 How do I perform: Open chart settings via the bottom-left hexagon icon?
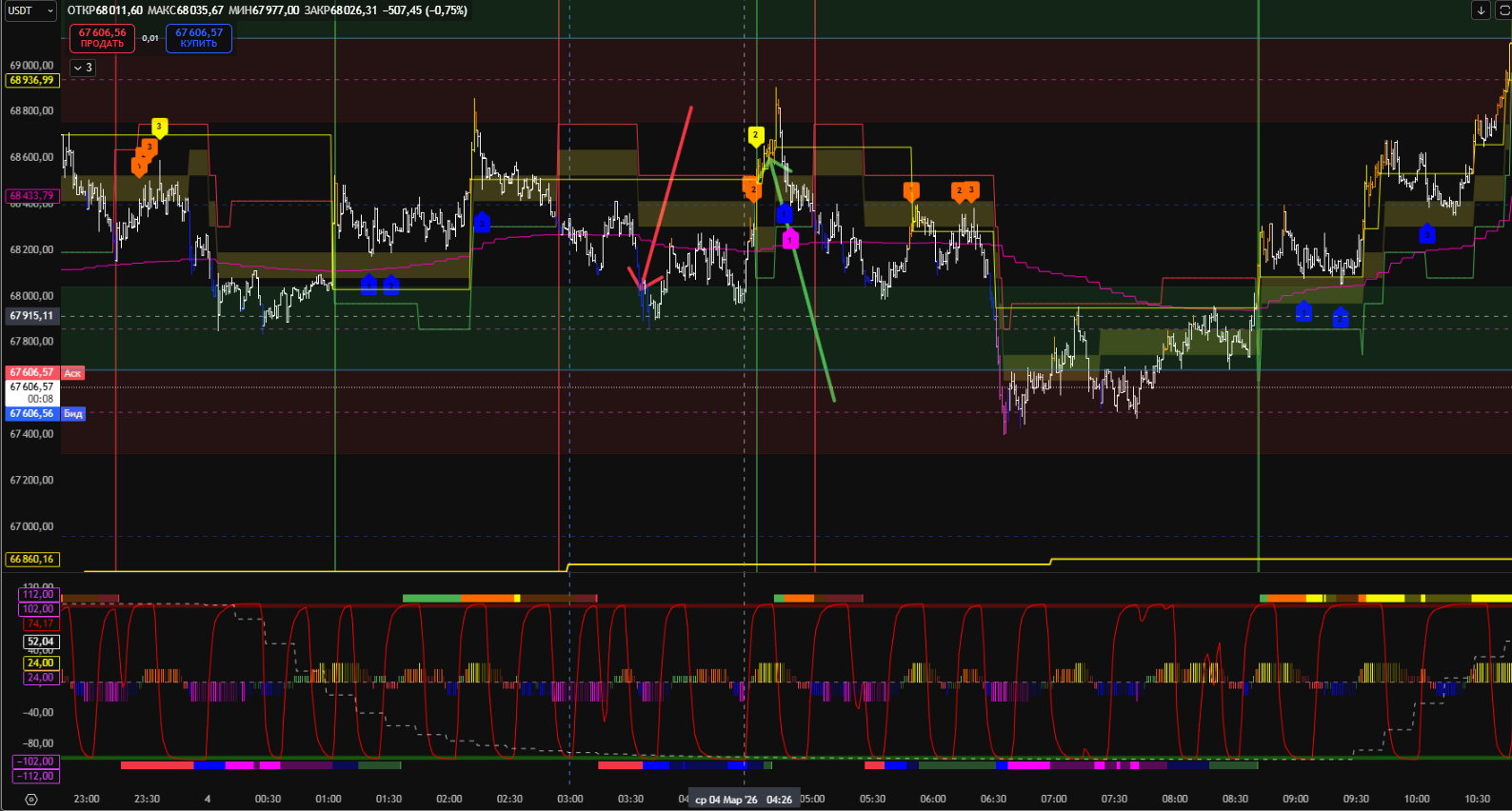(30, 800)
